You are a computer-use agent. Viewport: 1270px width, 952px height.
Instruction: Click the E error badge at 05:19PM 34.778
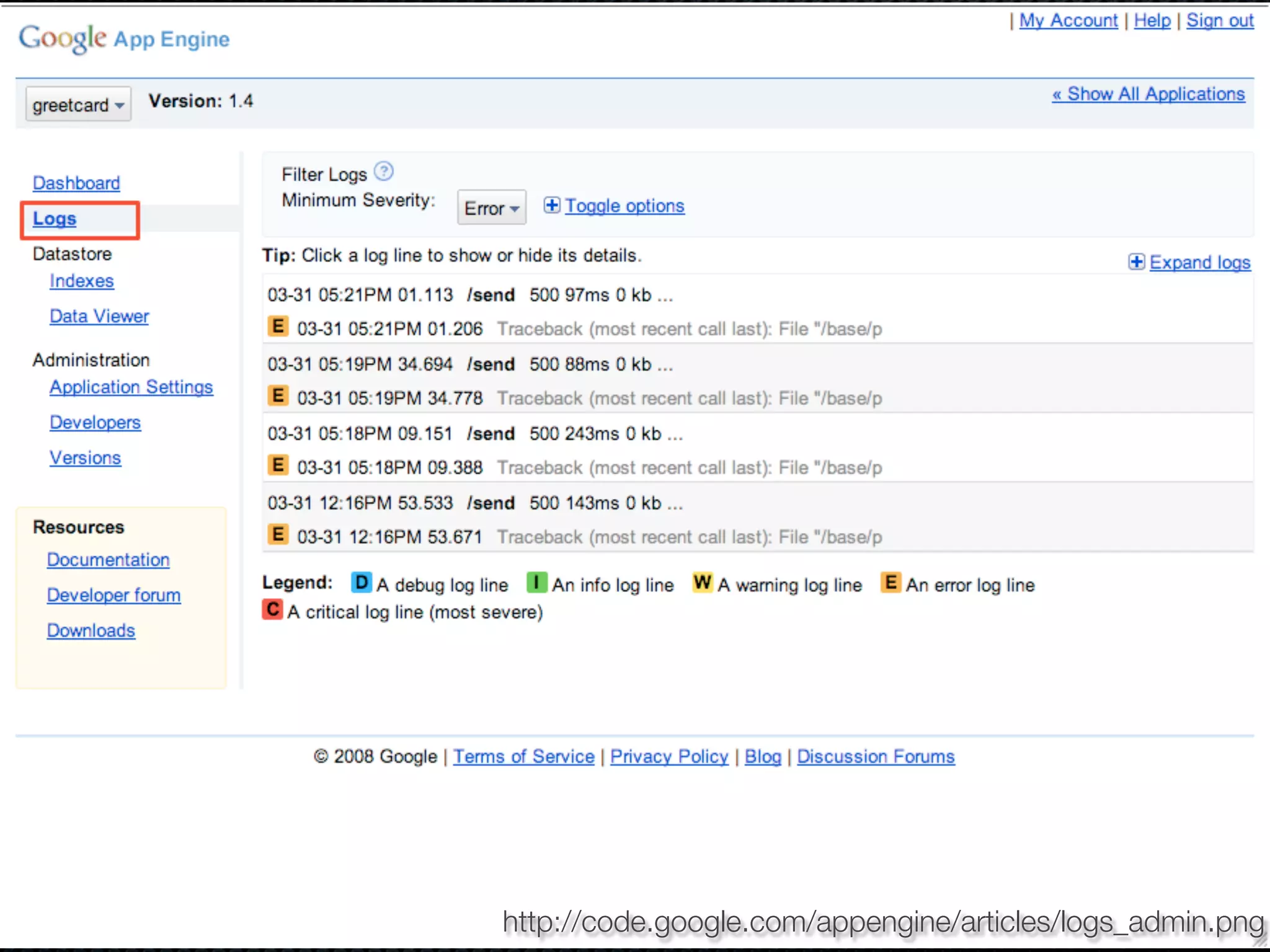pos(278,395)
